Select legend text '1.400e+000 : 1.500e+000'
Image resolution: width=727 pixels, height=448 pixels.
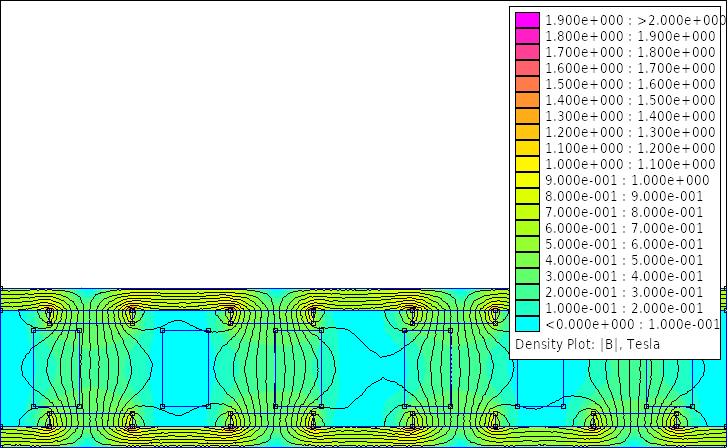point(630,100)
